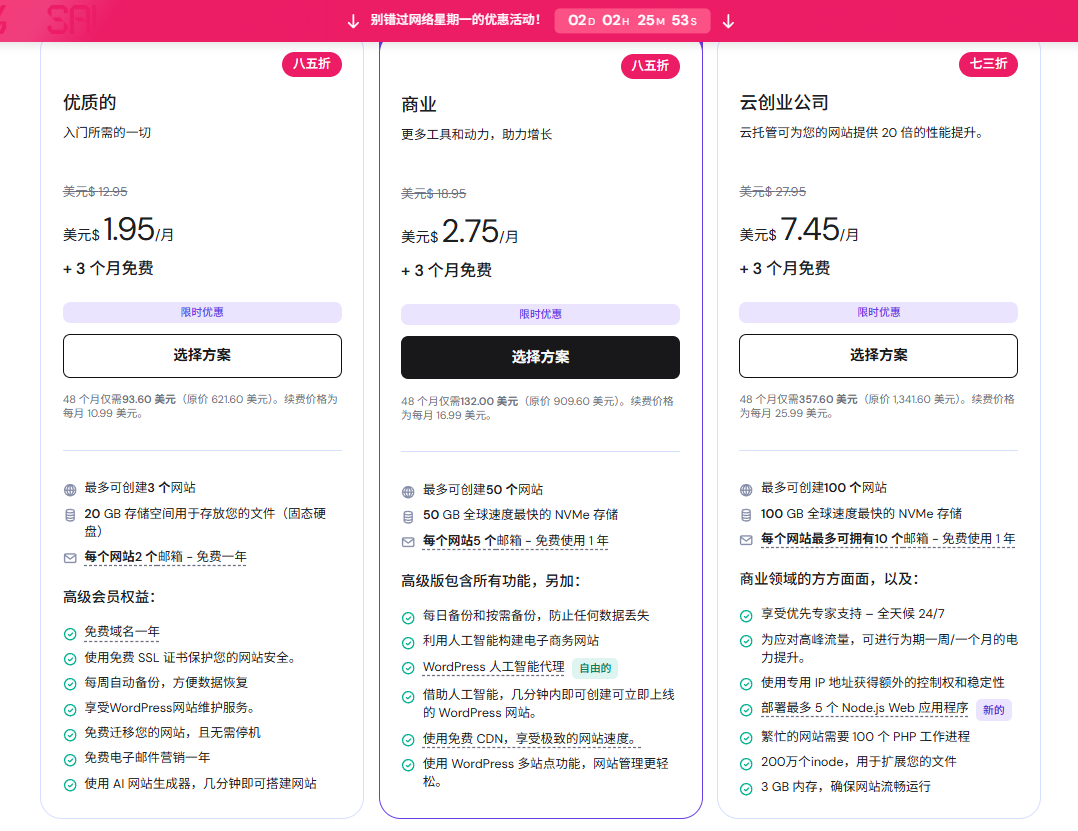Click the storage icon beside 20 GB 存储空间
The width and height of the screenshot is (1078, 831).
coord(70,515)
